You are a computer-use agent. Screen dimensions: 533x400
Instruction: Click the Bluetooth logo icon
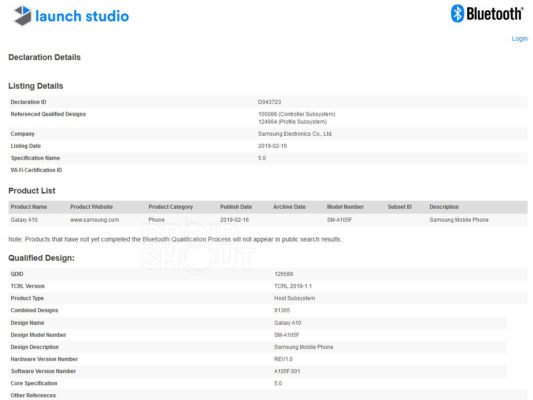coord(457,14)
